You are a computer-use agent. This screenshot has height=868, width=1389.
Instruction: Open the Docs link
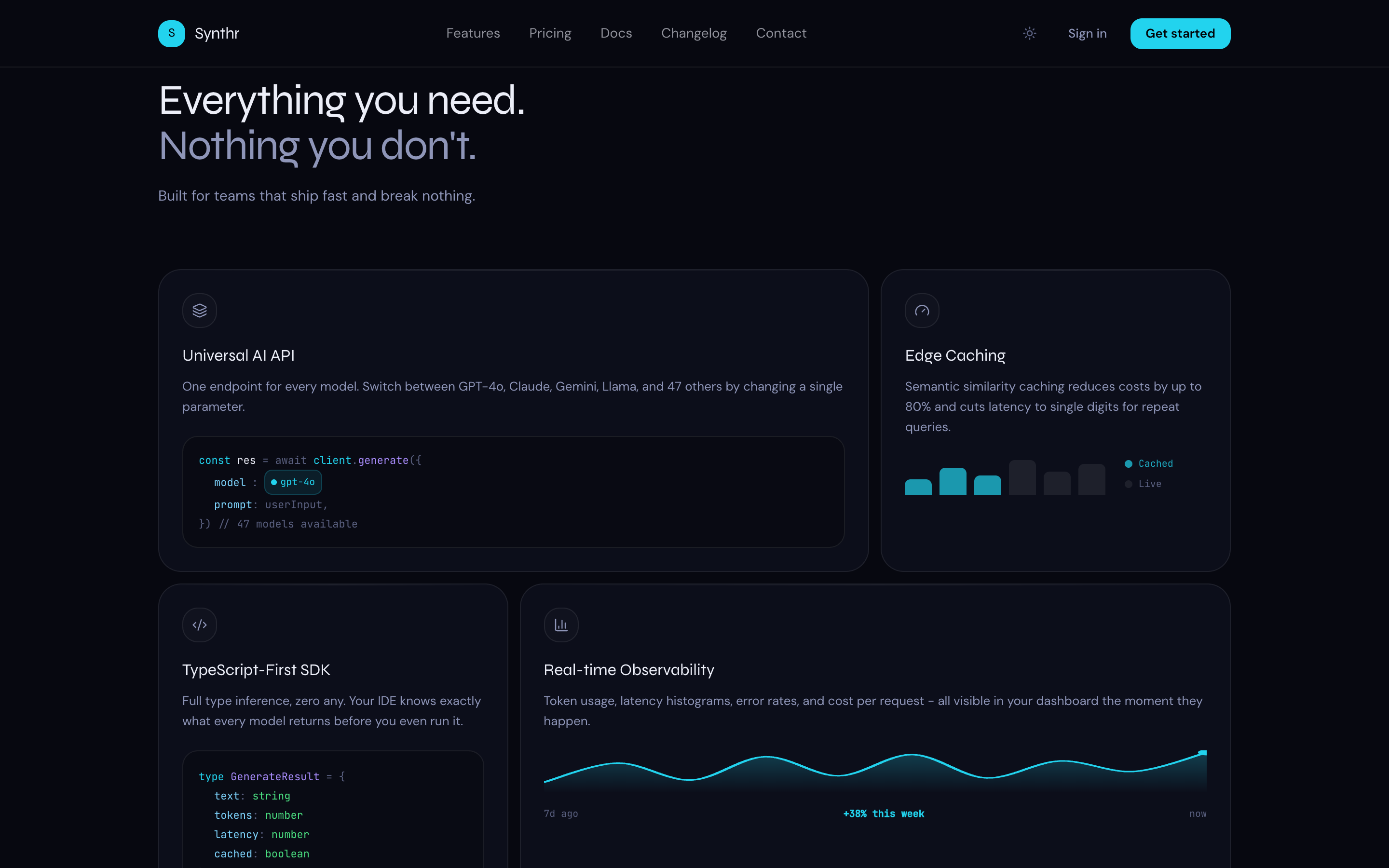pos(616,33)
